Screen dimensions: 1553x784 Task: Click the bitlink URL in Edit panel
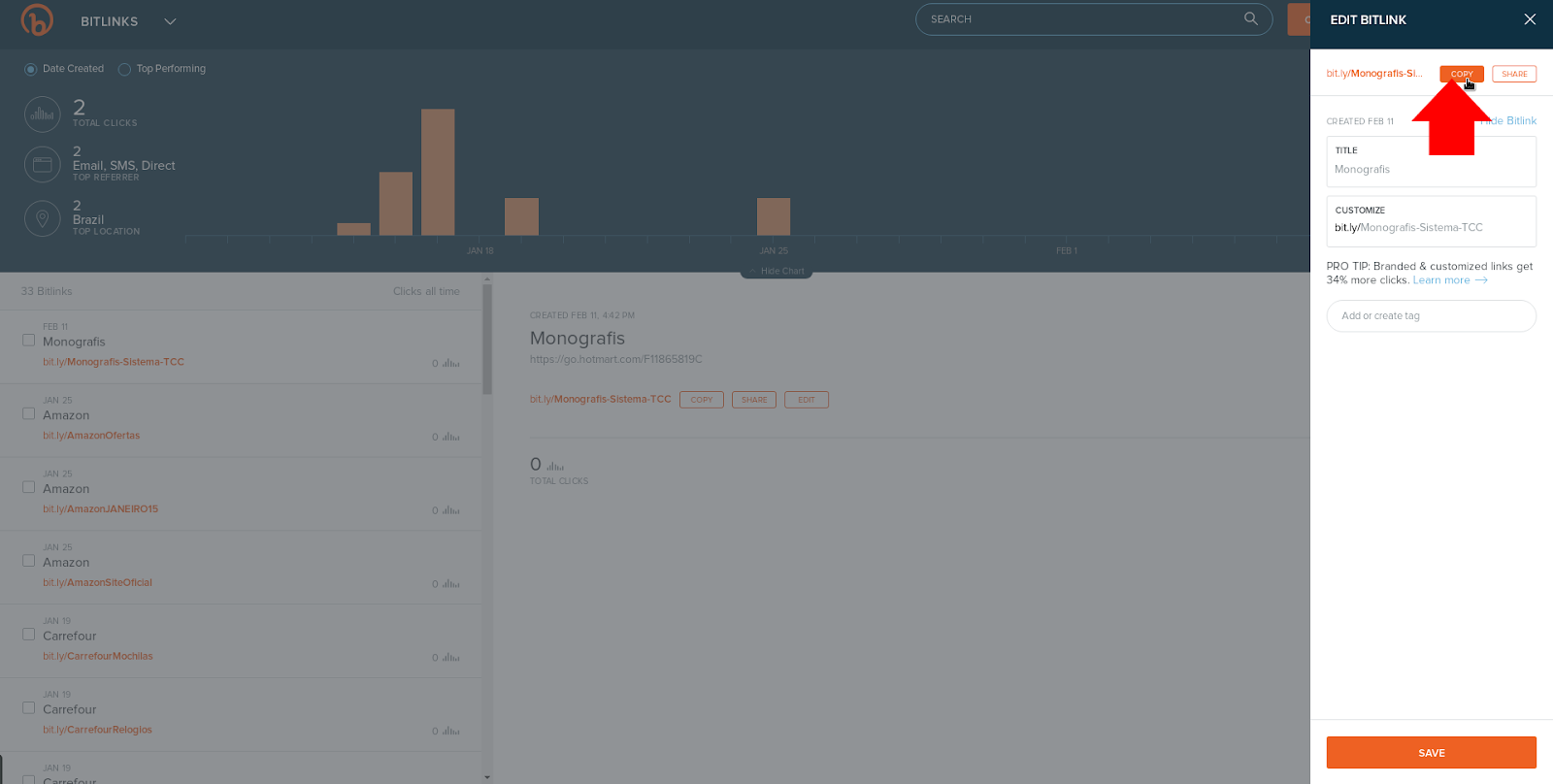point(1374,74)
